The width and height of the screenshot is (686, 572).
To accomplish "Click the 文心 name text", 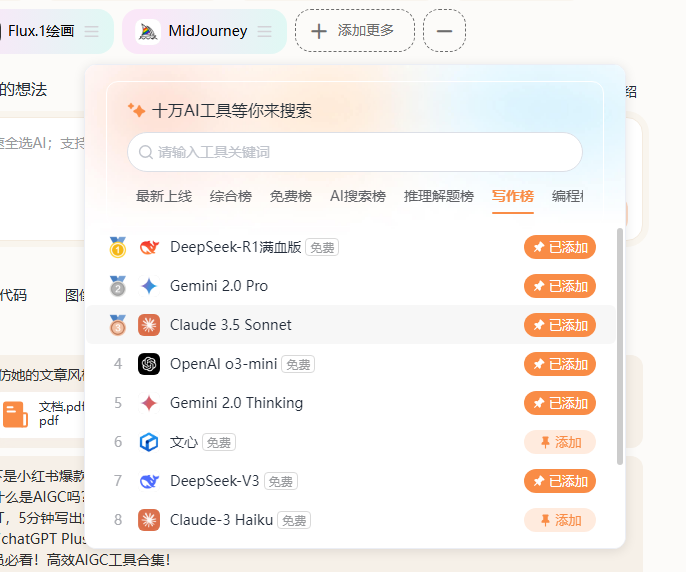I will pos(184,442).
